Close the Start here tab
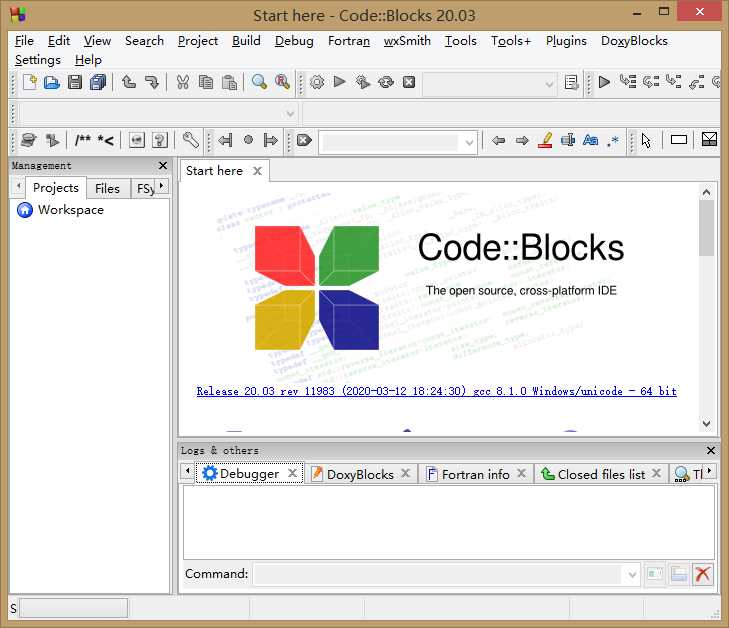729x628 pixels. [x=257, y=171]
